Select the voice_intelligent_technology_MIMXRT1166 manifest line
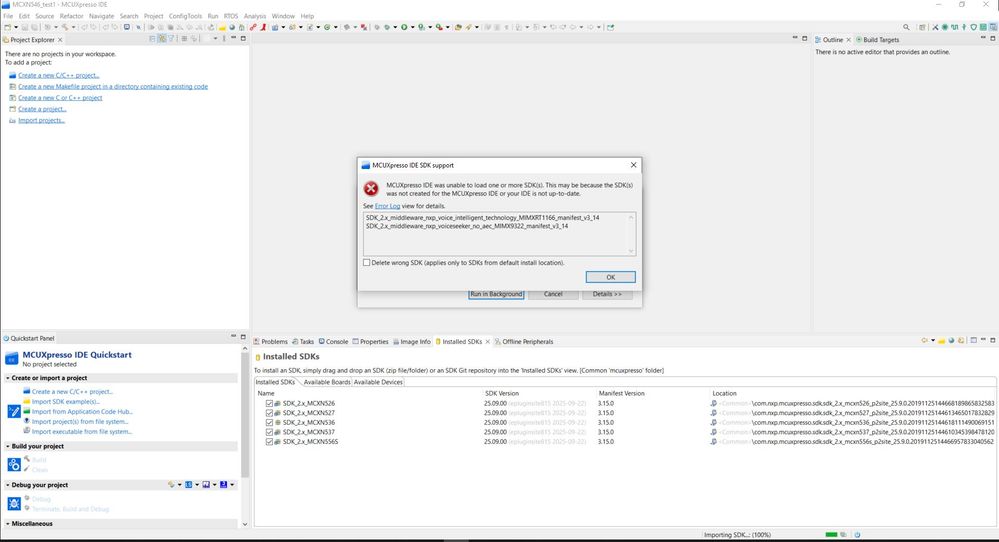The width and height of the screenshot is (999, 542). [482, 218]
